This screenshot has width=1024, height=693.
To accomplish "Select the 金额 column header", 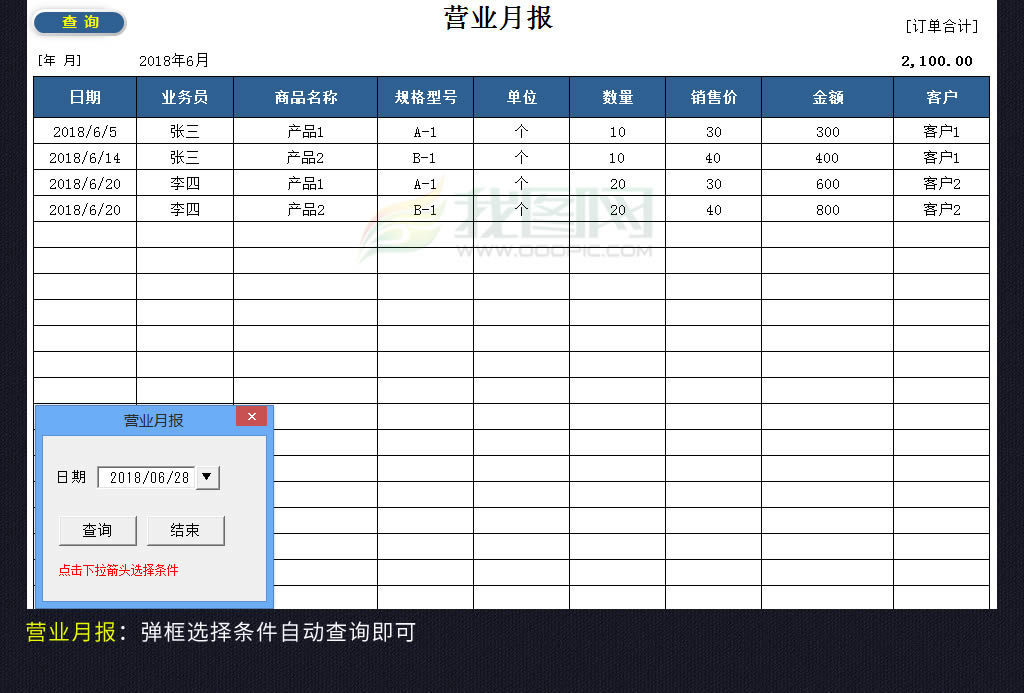I will (827, 97).
